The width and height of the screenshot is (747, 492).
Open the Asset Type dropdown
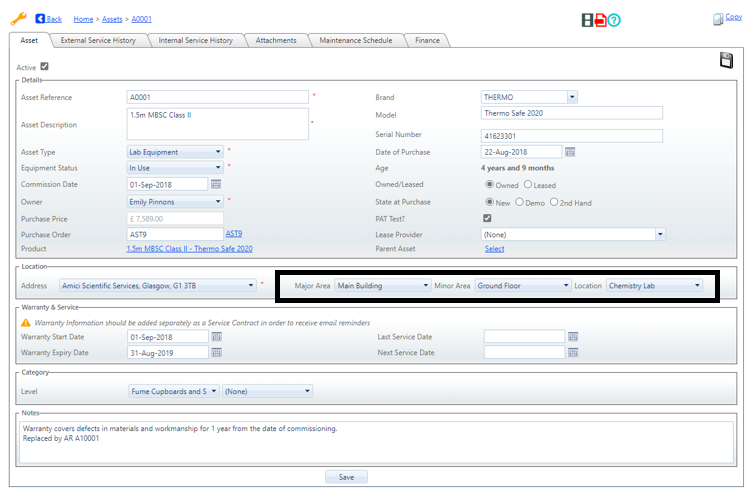pyautogui.click(x=175, y=152)
